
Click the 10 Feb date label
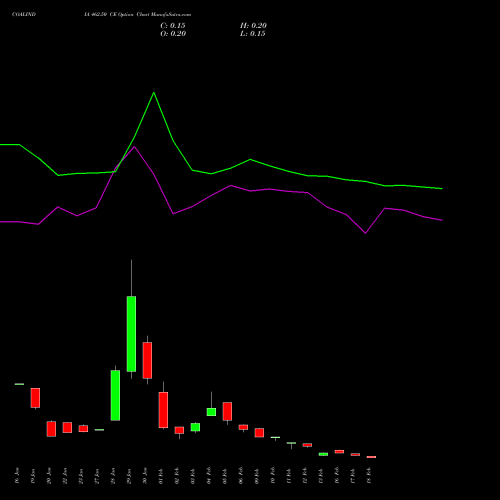click(273, 476)
